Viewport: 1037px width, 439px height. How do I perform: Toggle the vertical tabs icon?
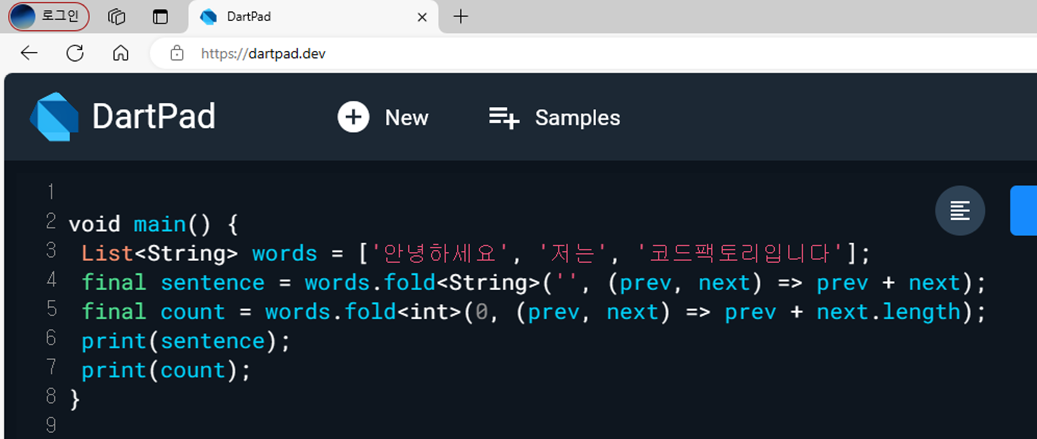click(160, 17)
